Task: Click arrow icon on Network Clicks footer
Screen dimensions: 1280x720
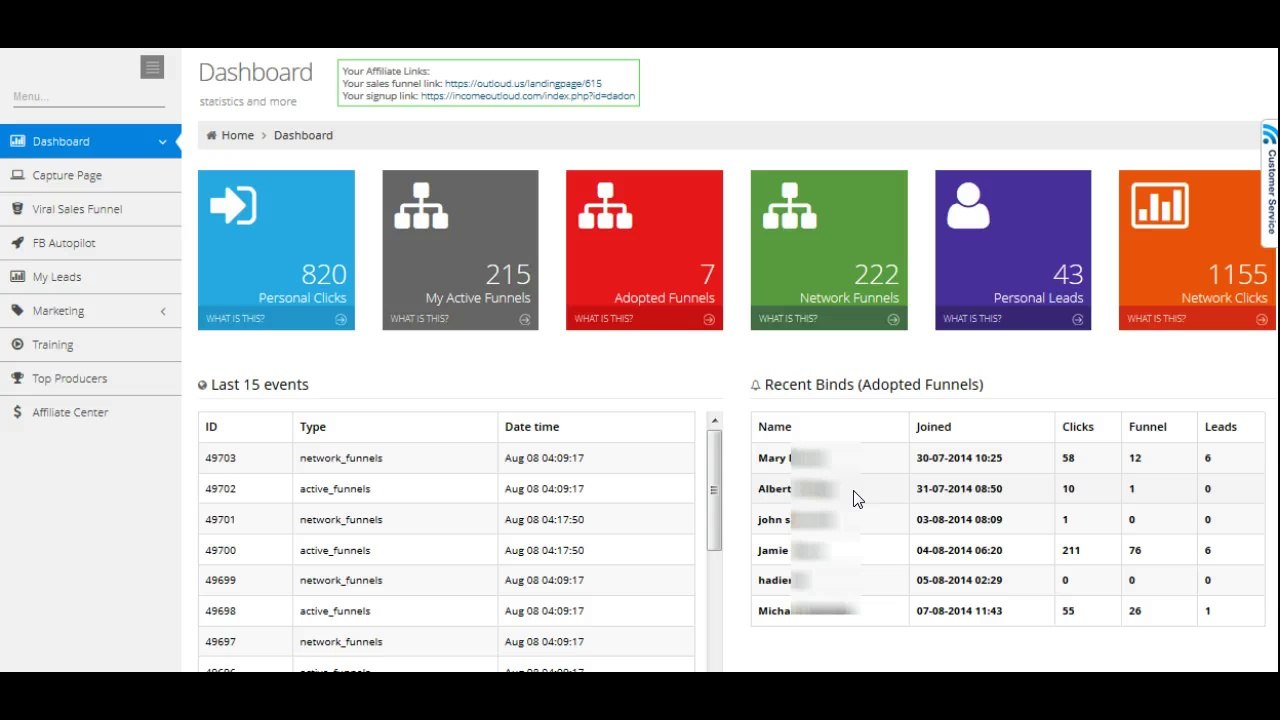Action: pyautogui.click(x=1262, y=319)
